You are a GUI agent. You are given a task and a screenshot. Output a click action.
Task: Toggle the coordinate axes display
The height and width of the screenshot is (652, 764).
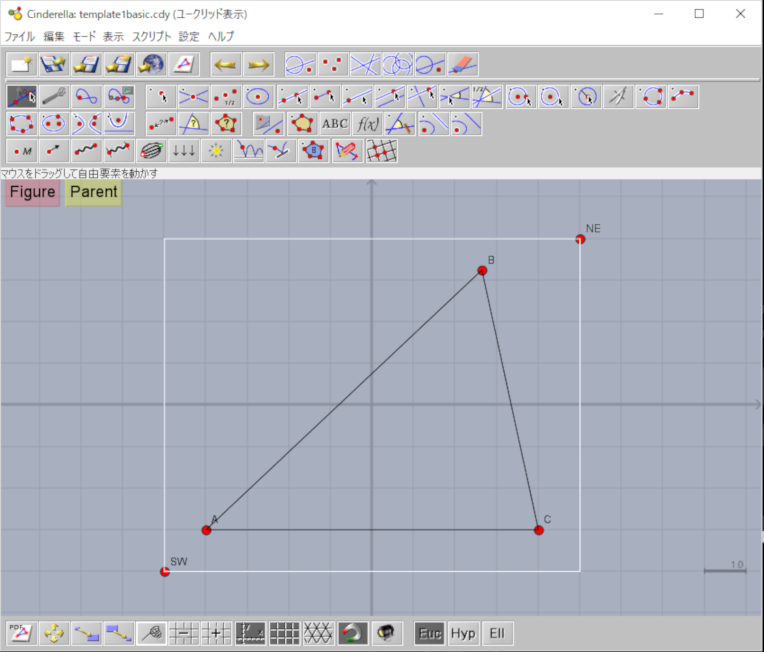coord(250,633)
